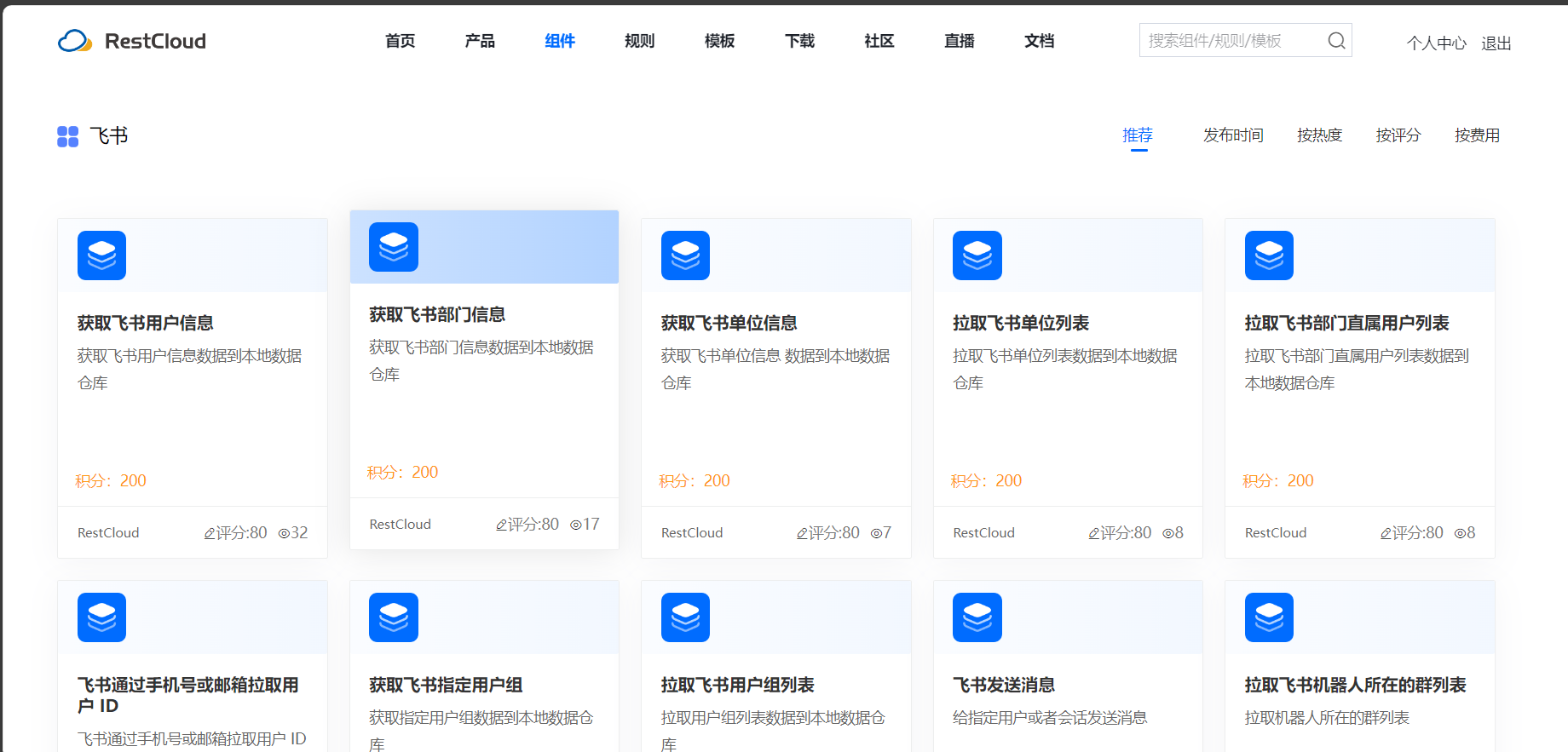This screenshot has width=1568, height=752.
Task: Open the 拉取飞书部门直属用户列表 component icon
Action: [x=1269, y=255]
